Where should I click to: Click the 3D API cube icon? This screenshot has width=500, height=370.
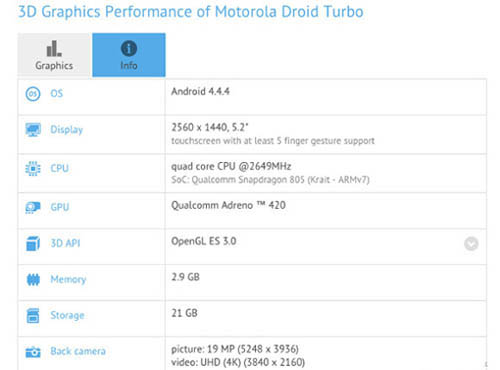pos(33,243)
